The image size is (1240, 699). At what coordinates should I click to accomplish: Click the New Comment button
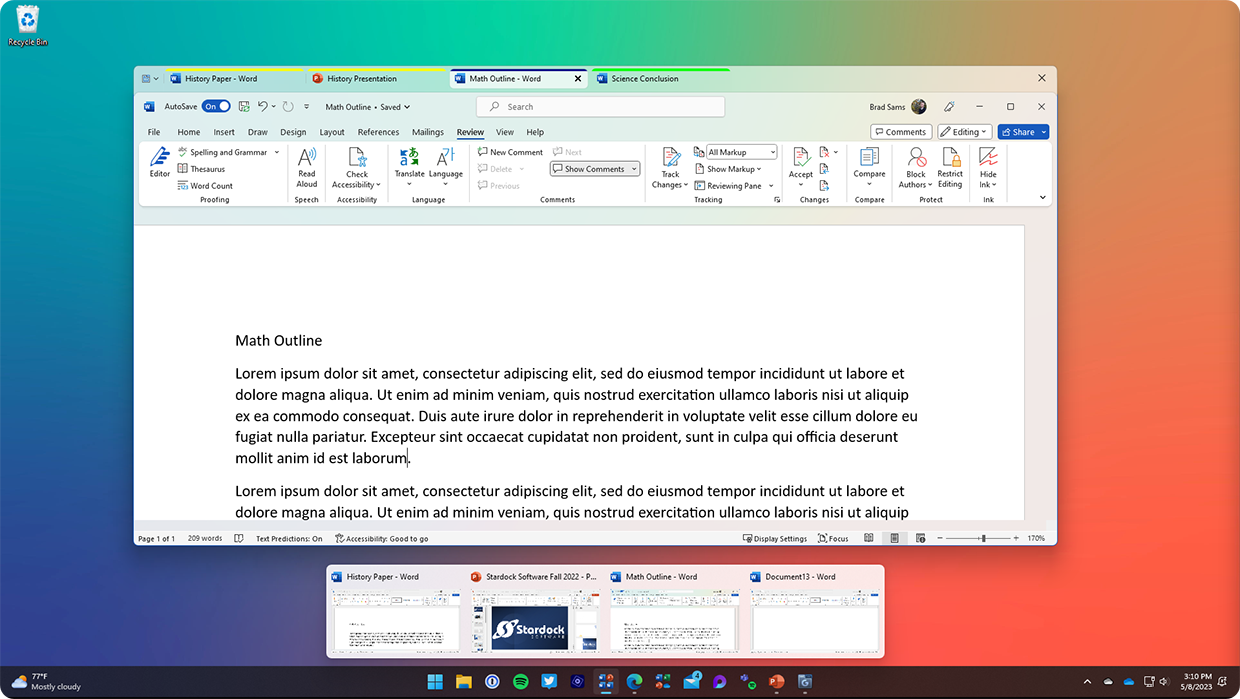coord(510,152)
